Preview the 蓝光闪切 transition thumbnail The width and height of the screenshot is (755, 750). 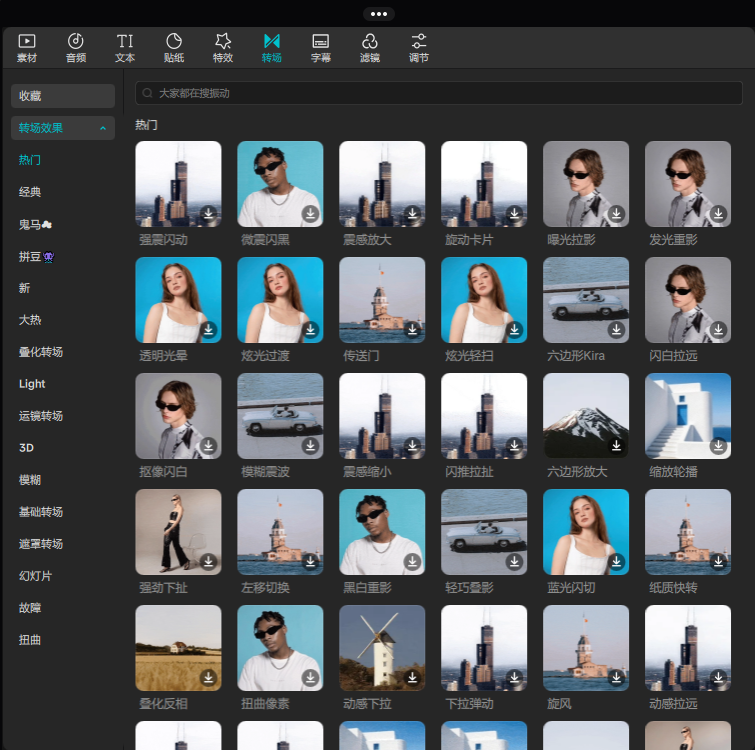click(586, 532)
